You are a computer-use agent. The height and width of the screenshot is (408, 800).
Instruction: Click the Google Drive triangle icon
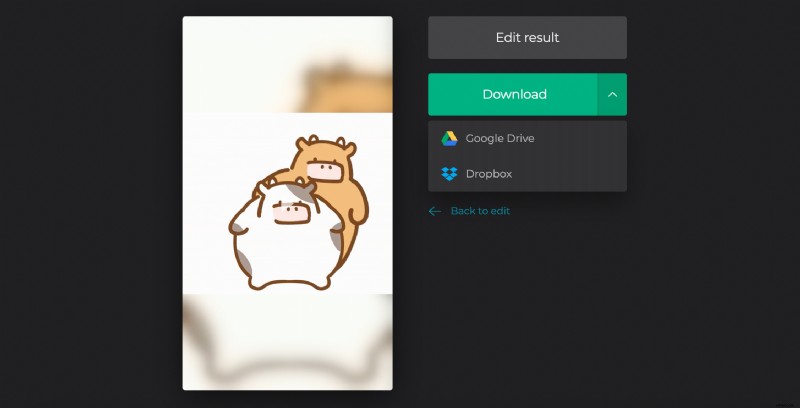click(x=449, y=138)
